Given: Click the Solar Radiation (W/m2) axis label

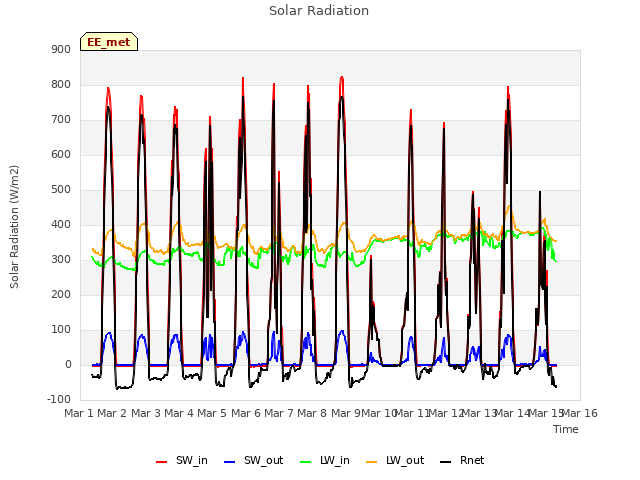Looking at the screenshot, I should 14,227.
